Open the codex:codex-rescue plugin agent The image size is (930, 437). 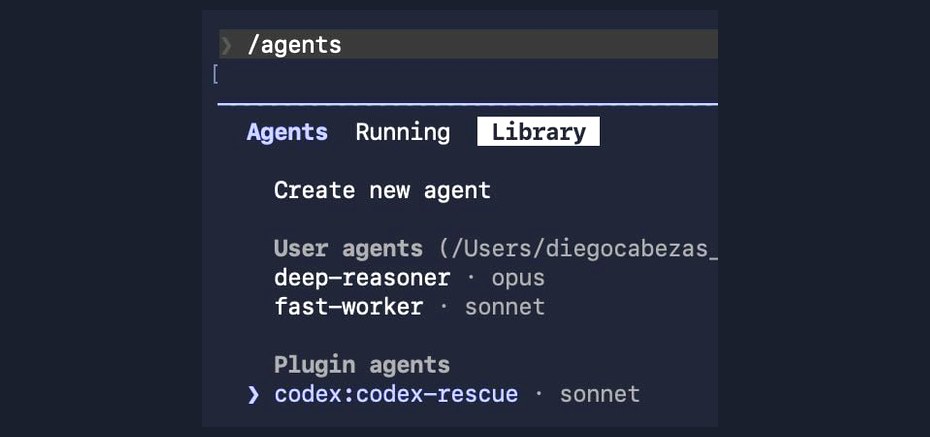point(396,394)
